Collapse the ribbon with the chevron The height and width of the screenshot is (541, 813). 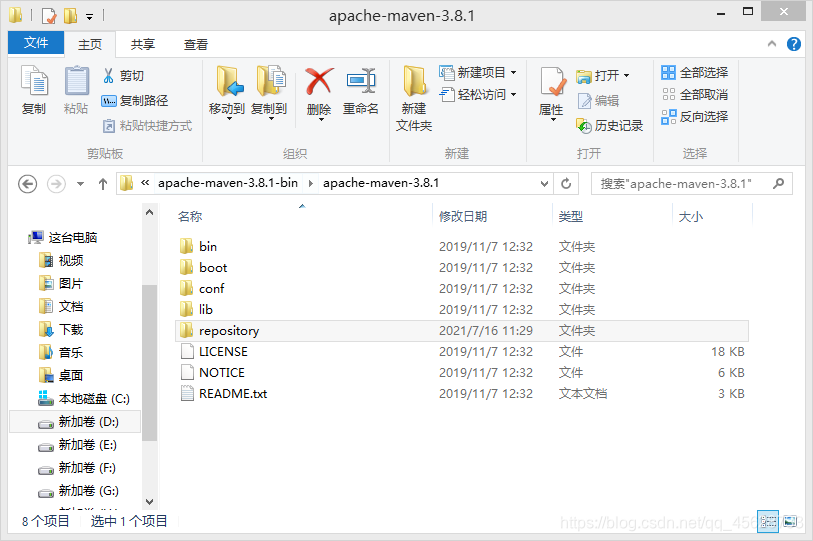click(x=772, y=44)
